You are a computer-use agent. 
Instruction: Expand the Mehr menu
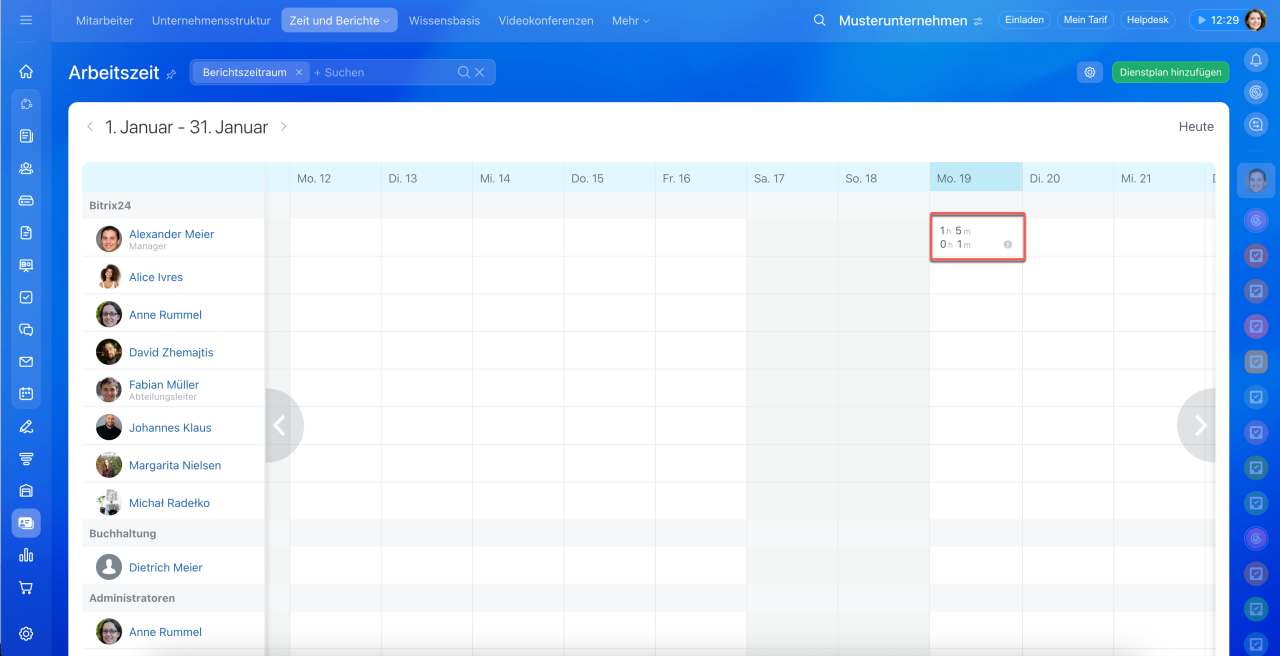(630, 20)
